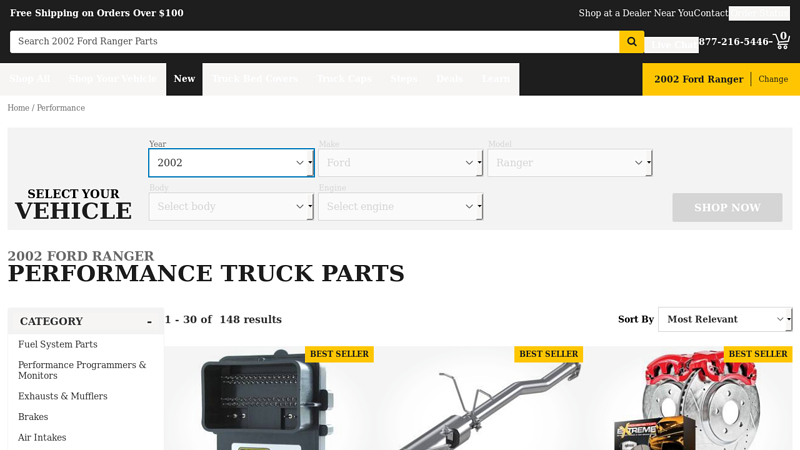The height and width of the screenshot is (450, 800).
Task: Open the Contact link
Action: click(x=711, y=13)
